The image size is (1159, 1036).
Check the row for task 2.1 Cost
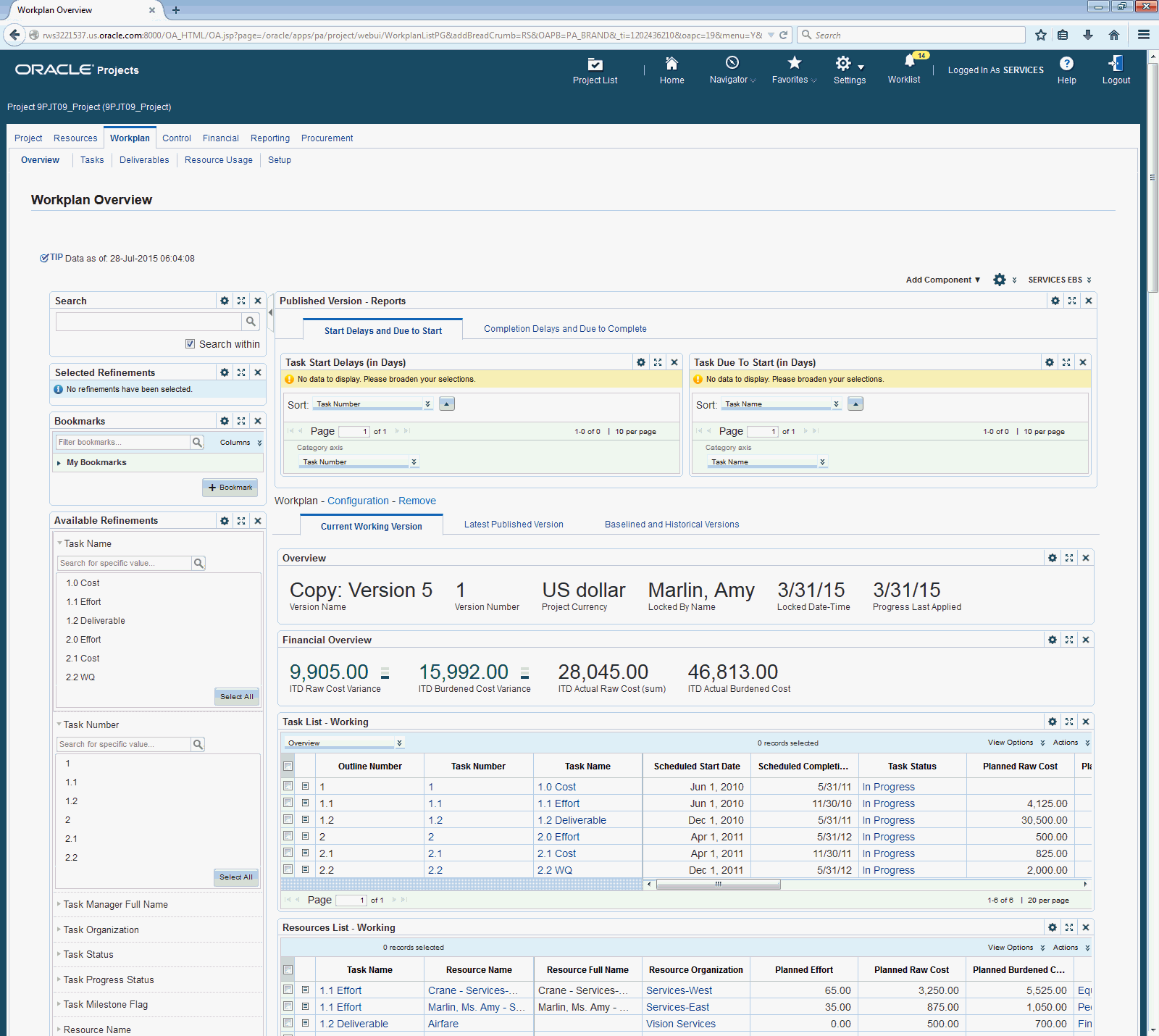pos(288,853)
